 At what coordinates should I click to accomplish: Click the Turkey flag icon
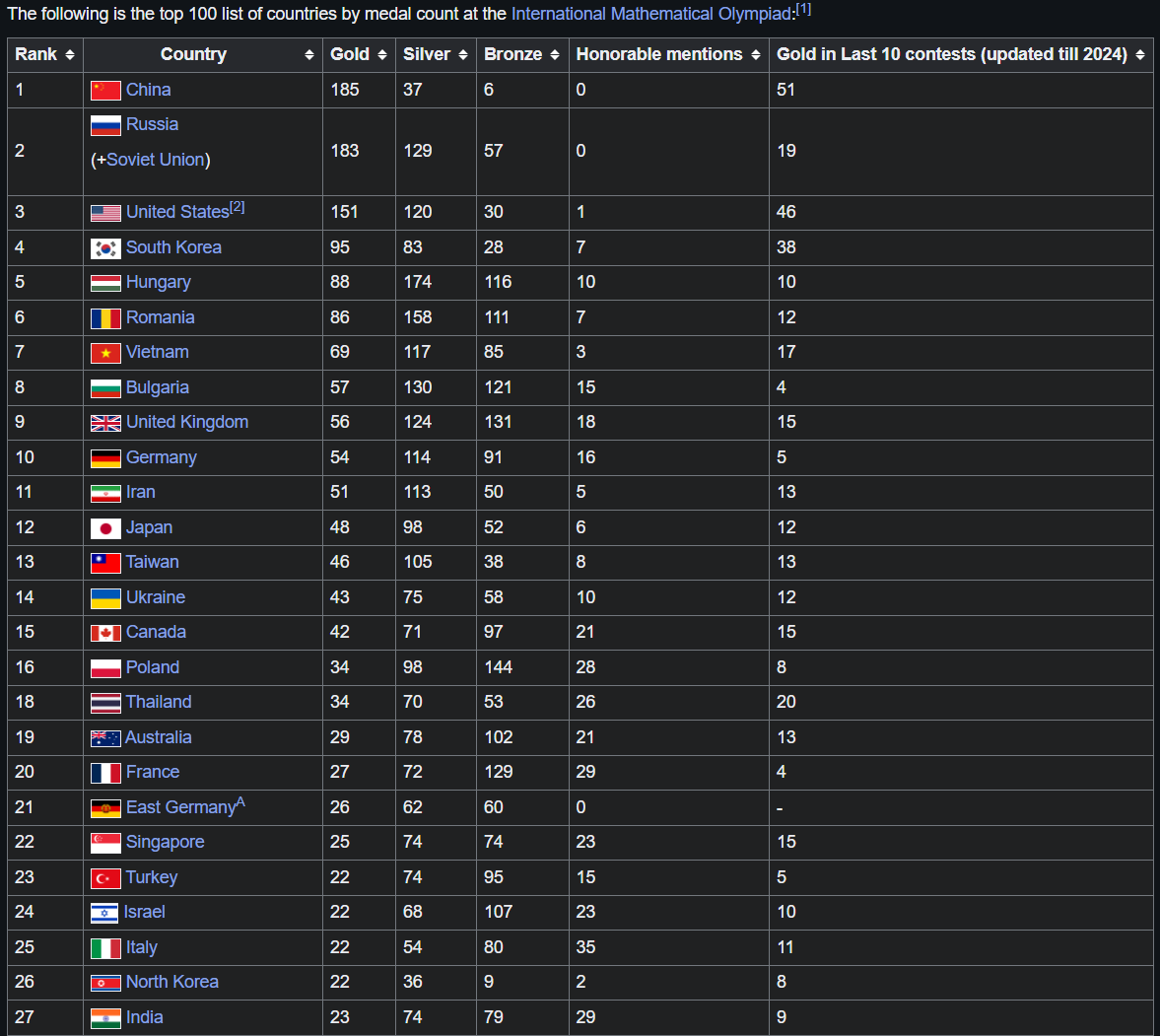(x=105, y=879)
